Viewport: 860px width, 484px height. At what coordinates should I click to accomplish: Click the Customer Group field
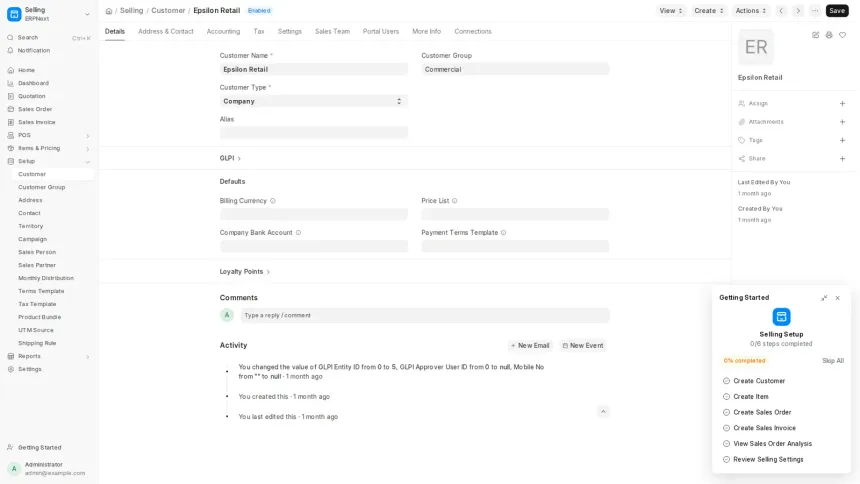(x=515, y=70)
